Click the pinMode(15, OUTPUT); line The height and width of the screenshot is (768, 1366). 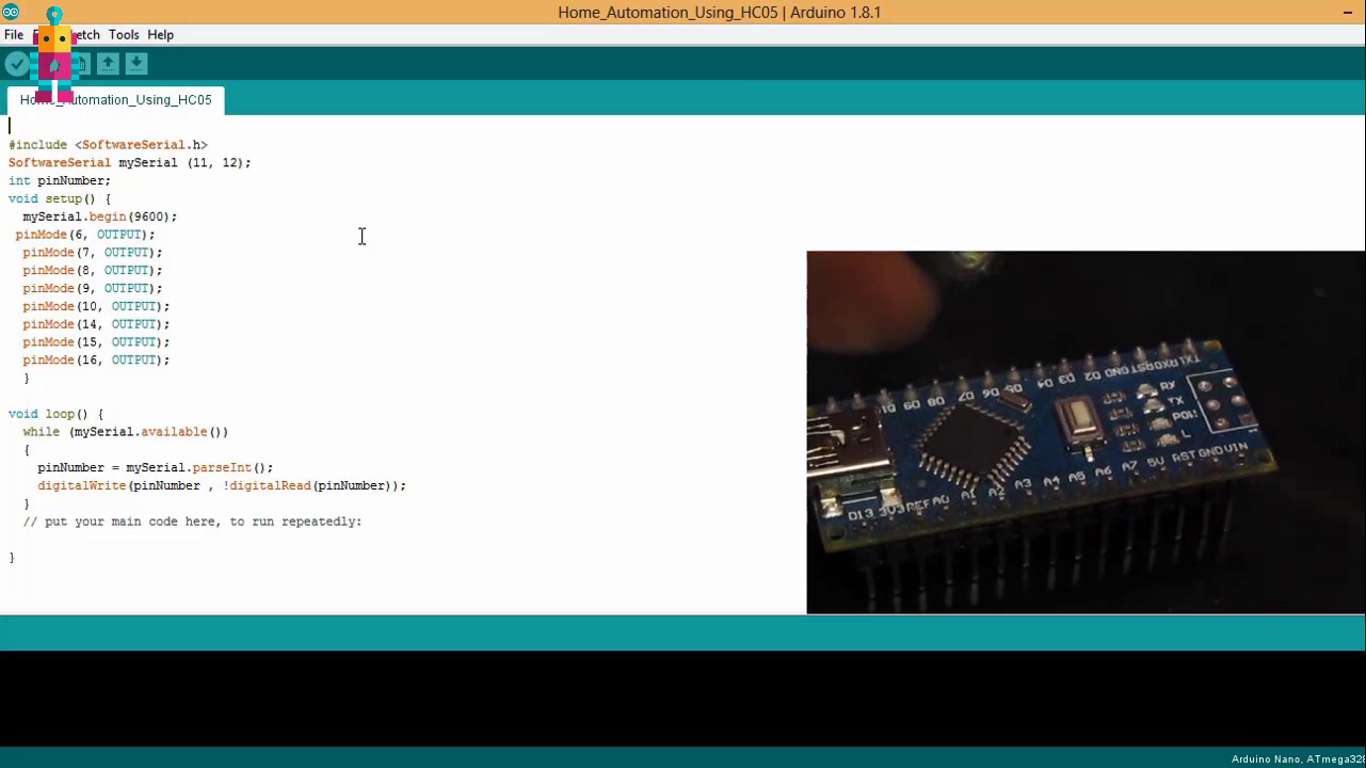click(x=96, y=343)
